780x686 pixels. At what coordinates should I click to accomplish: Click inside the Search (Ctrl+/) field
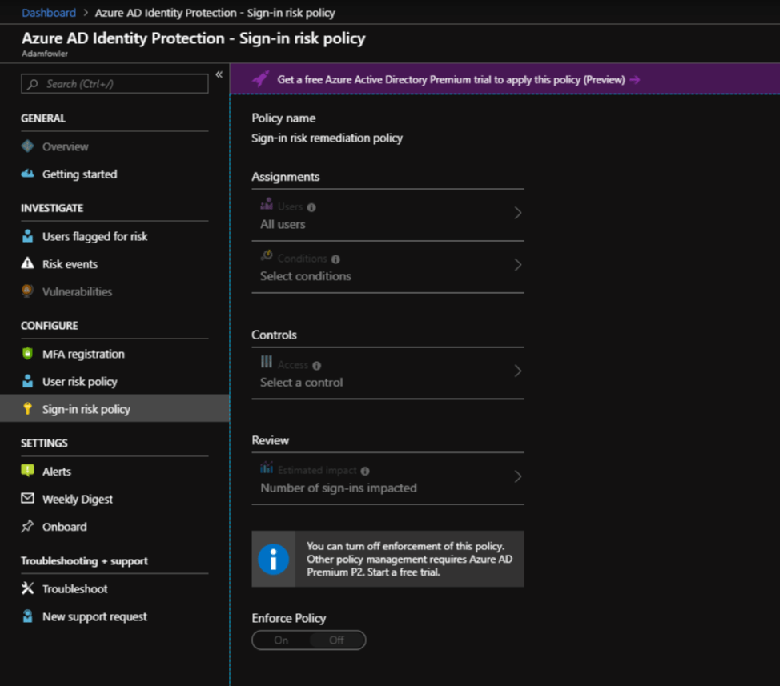click(114, 84)
